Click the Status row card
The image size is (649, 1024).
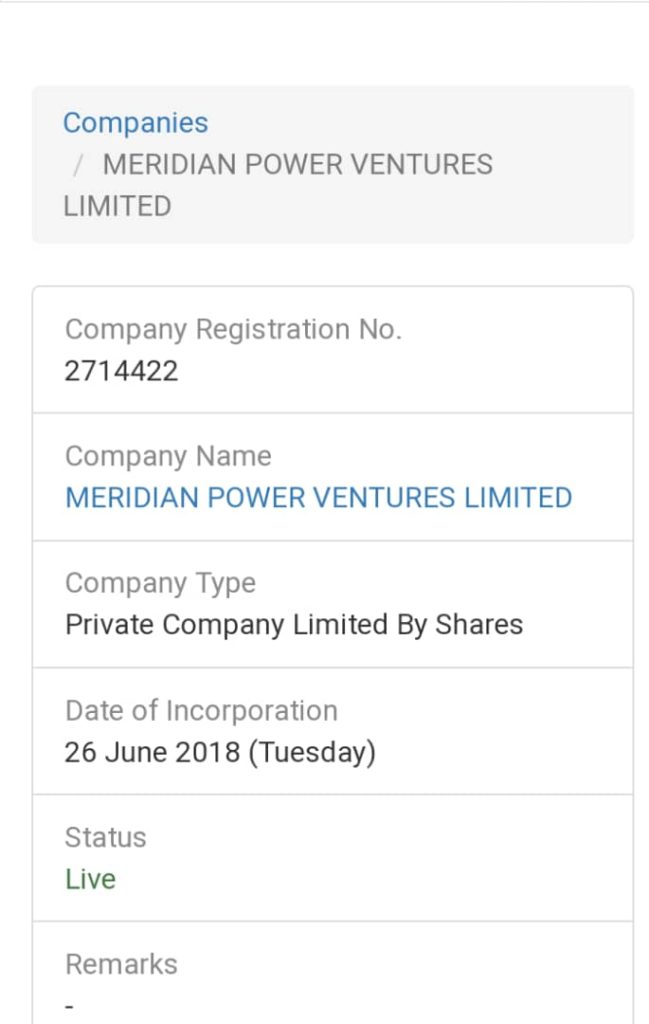click(x=333, y=858)
